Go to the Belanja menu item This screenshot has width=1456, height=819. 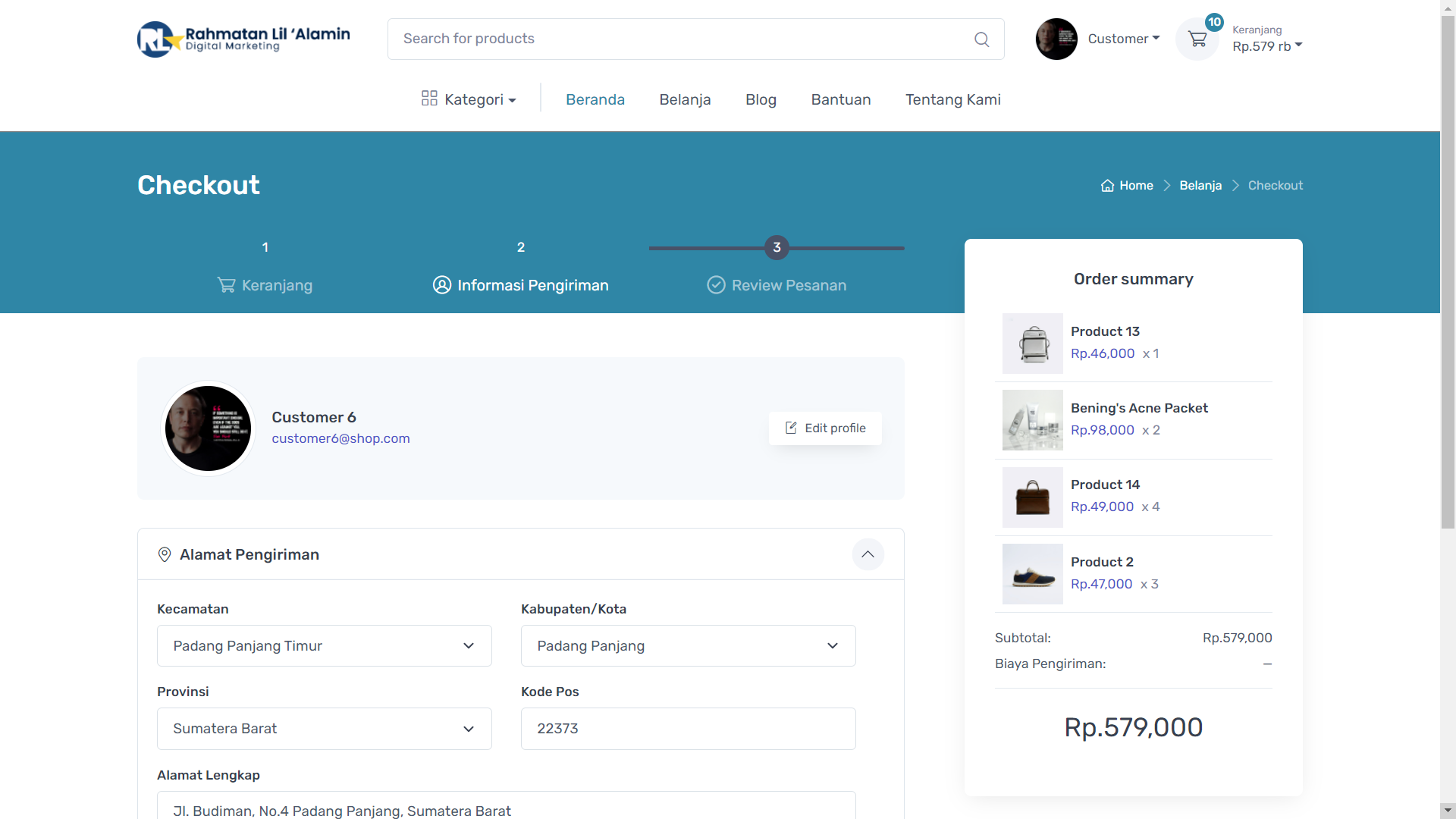click(685, 99)
